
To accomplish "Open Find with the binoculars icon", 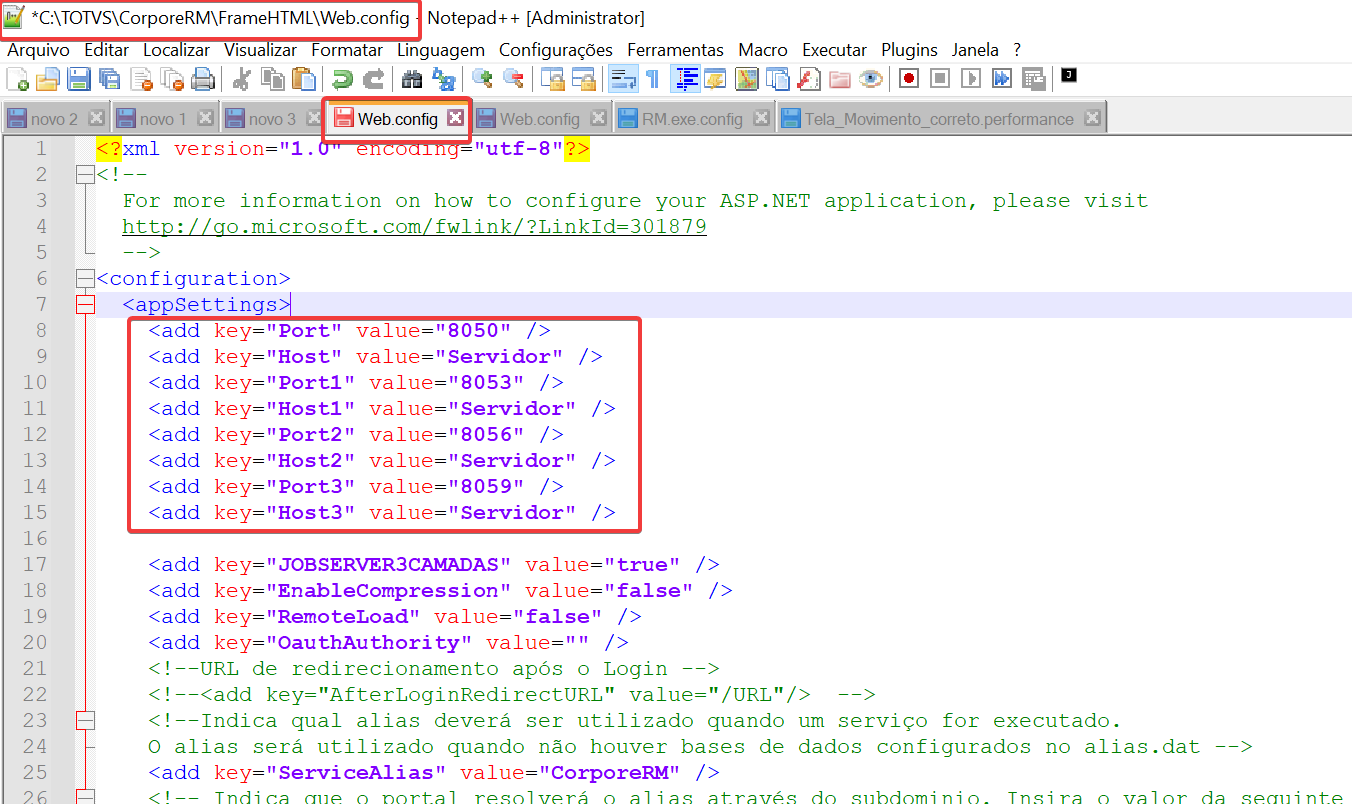I will point(411,79).
